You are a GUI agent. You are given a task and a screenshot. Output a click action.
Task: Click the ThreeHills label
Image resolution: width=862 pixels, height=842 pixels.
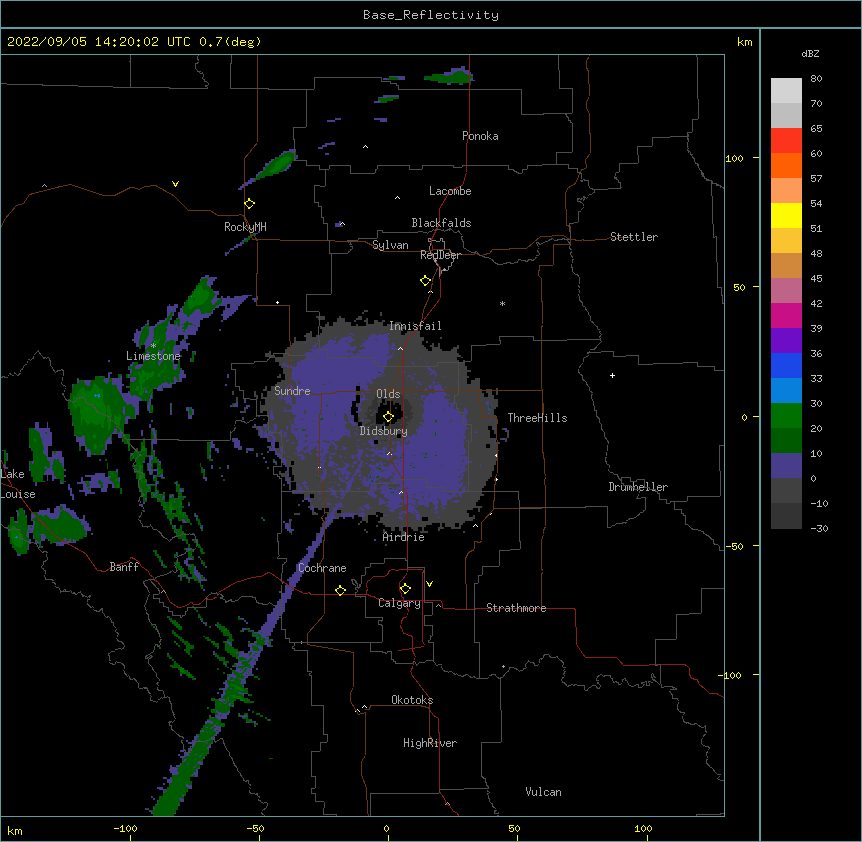coord(537,418)
